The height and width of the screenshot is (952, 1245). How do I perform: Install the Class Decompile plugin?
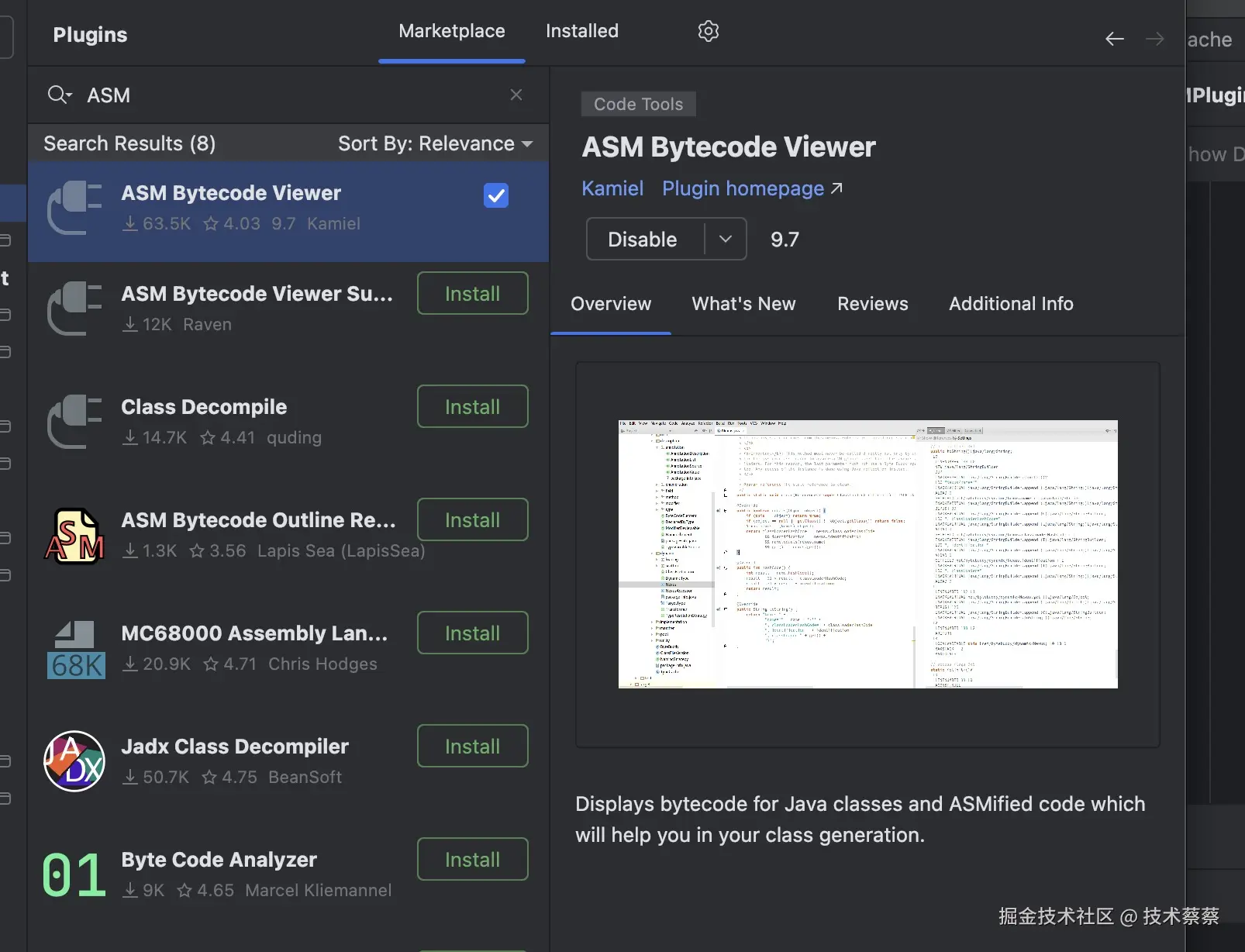click(473, 406)
